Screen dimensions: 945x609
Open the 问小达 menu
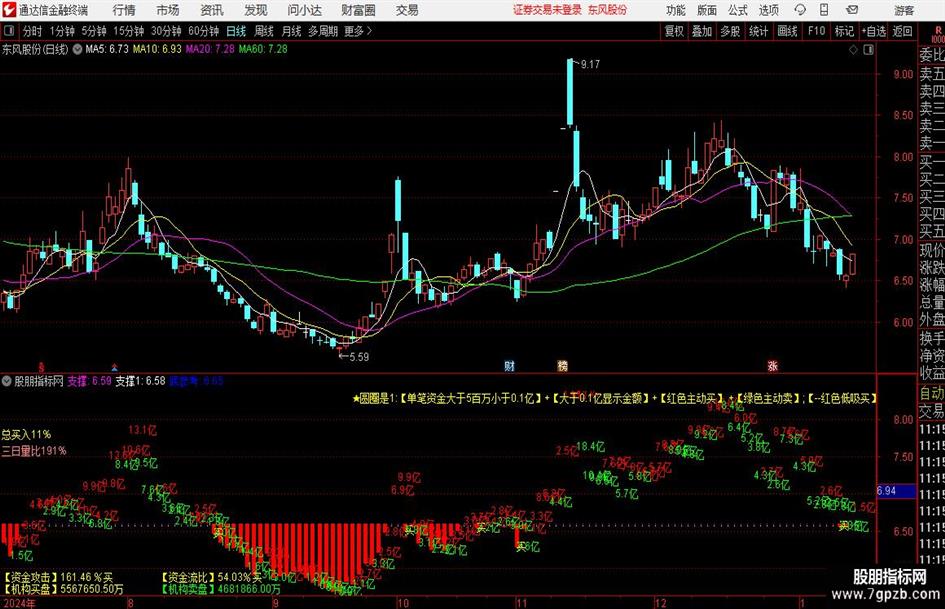(x=304, y=10)
